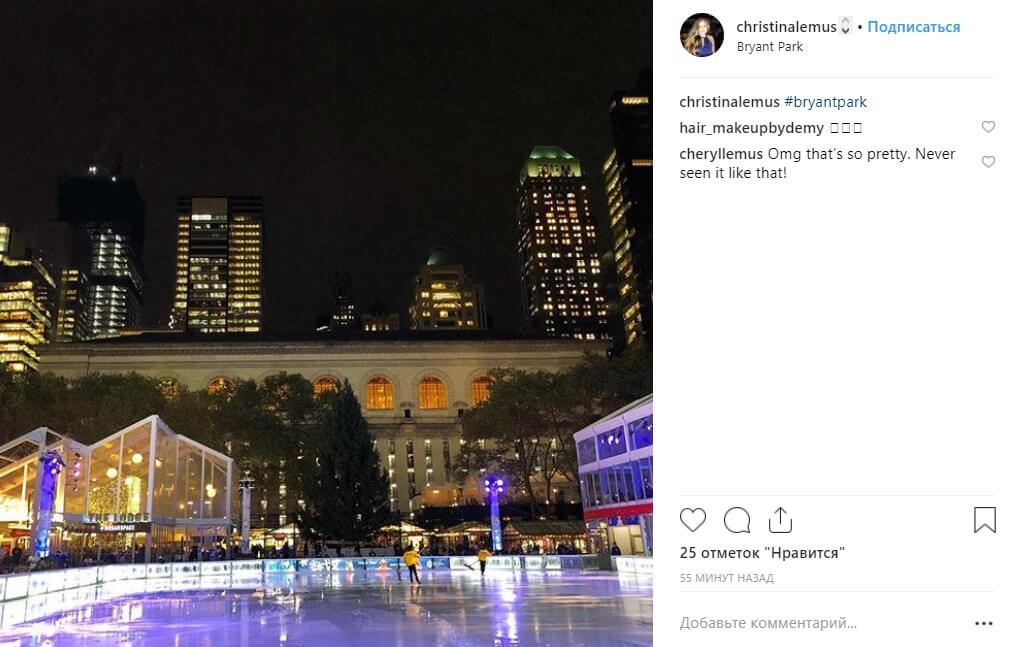The width and height of the screenshot is (1015, 647).
Task: Open Bryant Park location link
Action: pos(770,47)
